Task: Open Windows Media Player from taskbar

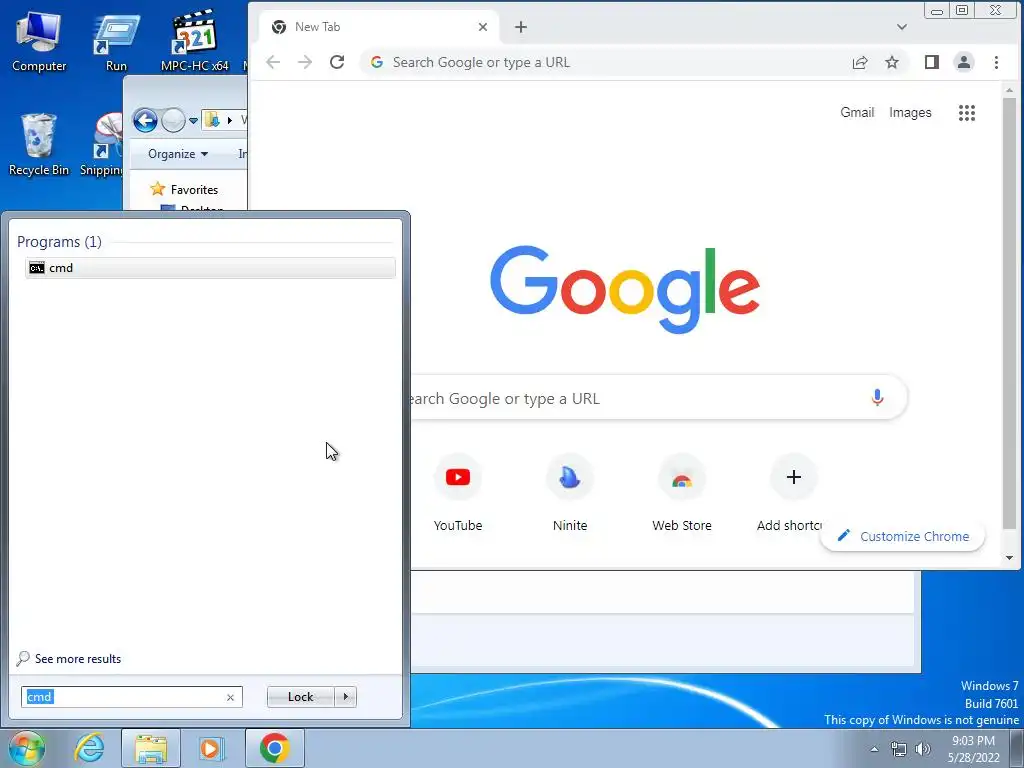Action: tap(212, 748)
